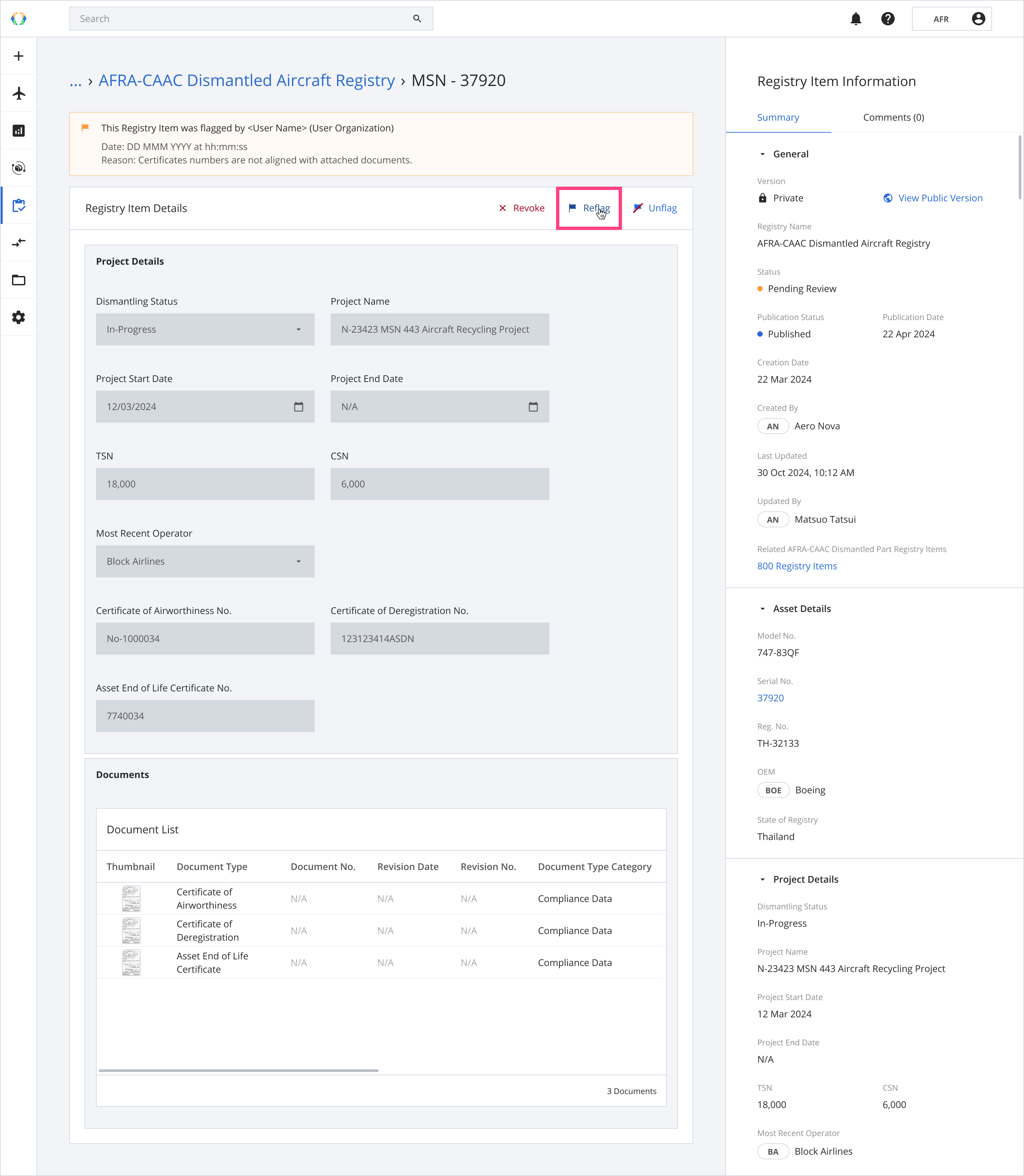Open the airplane assets sidebar icon
This screenshot has width=1024, height=1176.
pyautogui.click(x=18, y=93)
